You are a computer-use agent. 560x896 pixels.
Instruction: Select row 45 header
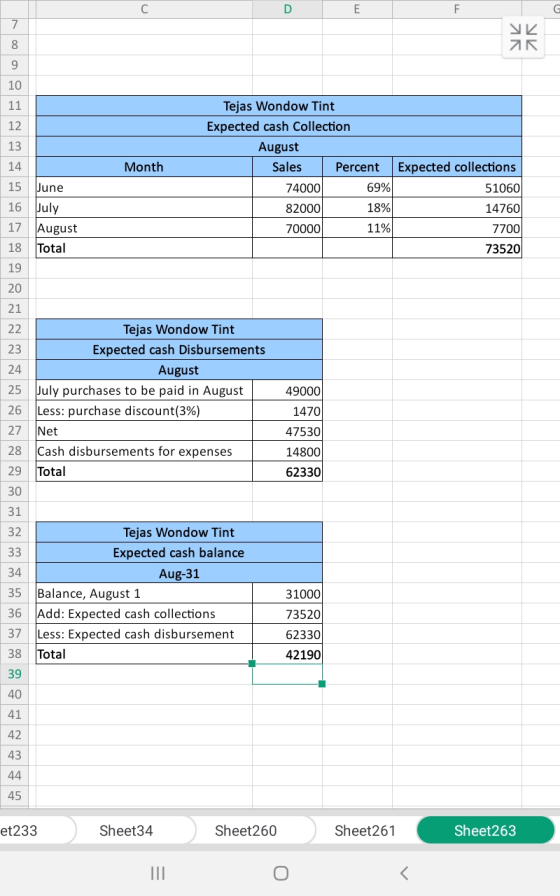[x=14, y=795]
